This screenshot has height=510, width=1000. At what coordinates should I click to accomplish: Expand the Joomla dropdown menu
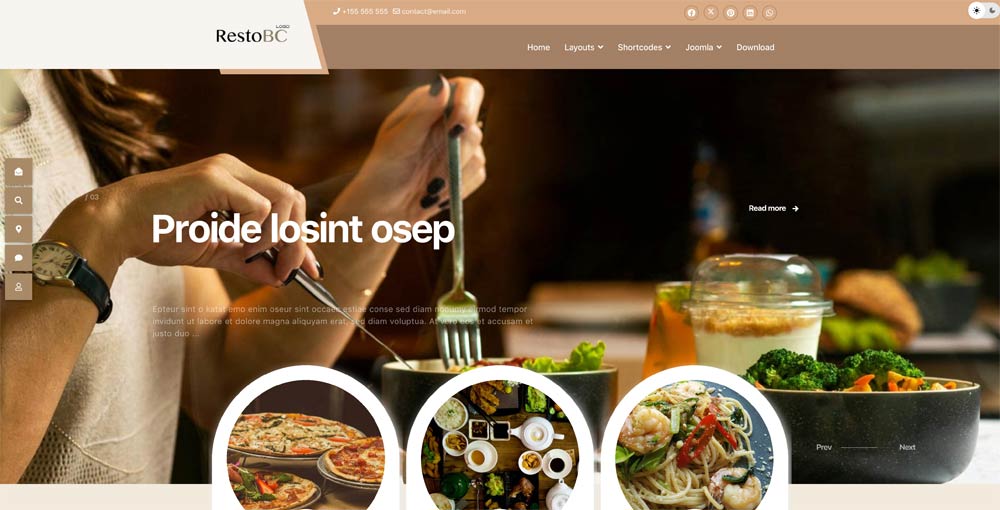[703, 47]
